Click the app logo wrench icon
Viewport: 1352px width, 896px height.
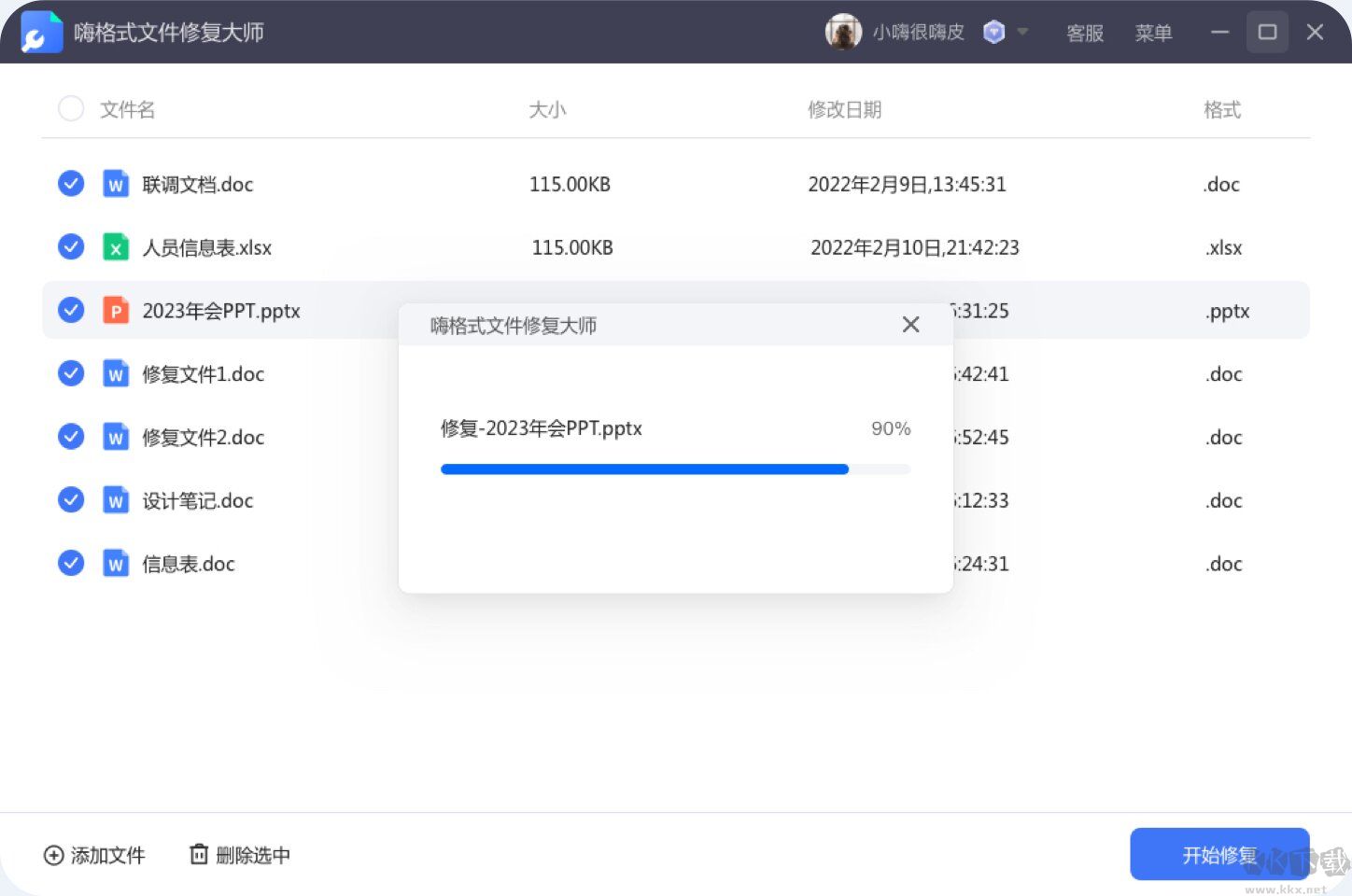tap(41, 32)
